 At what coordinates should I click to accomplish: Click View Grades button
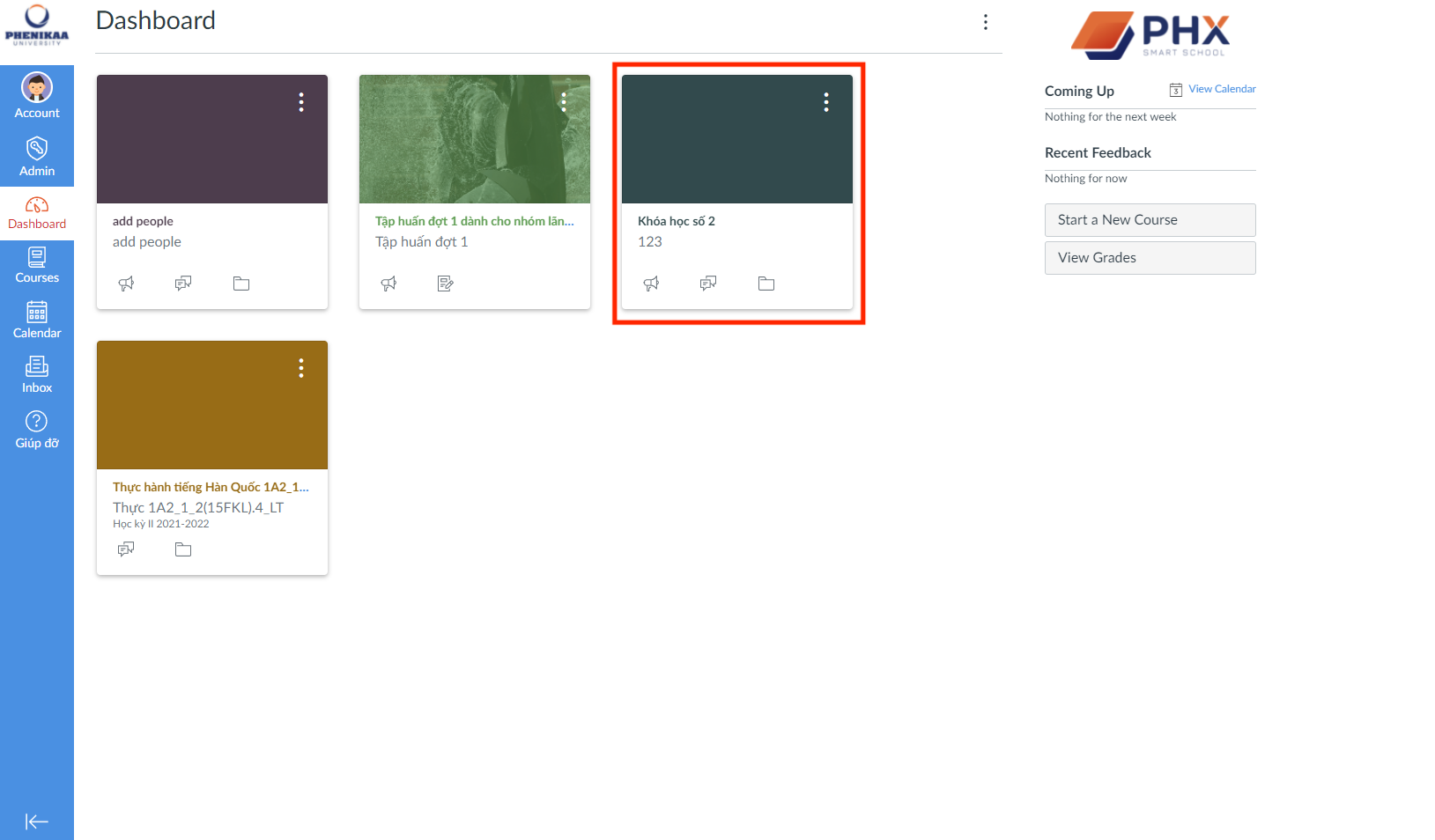point(1150,258)
